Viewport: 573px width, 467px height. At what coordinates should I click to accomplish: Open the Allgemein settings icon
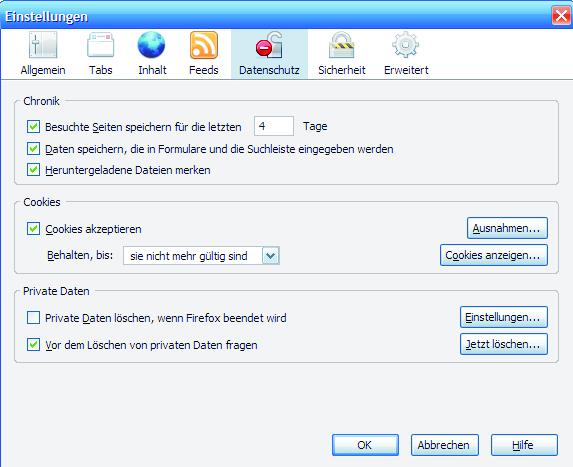43,45
